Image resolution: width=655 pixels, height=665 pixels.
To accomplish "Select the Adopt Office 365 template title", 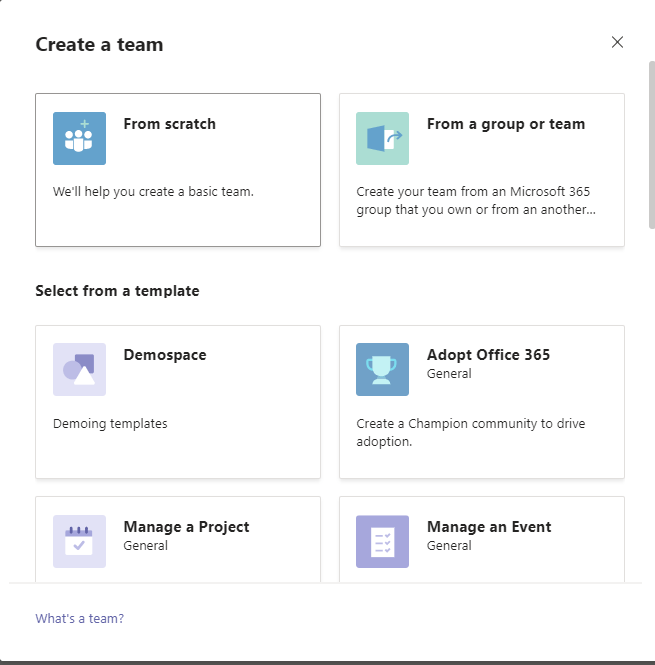I will (488, 355).
